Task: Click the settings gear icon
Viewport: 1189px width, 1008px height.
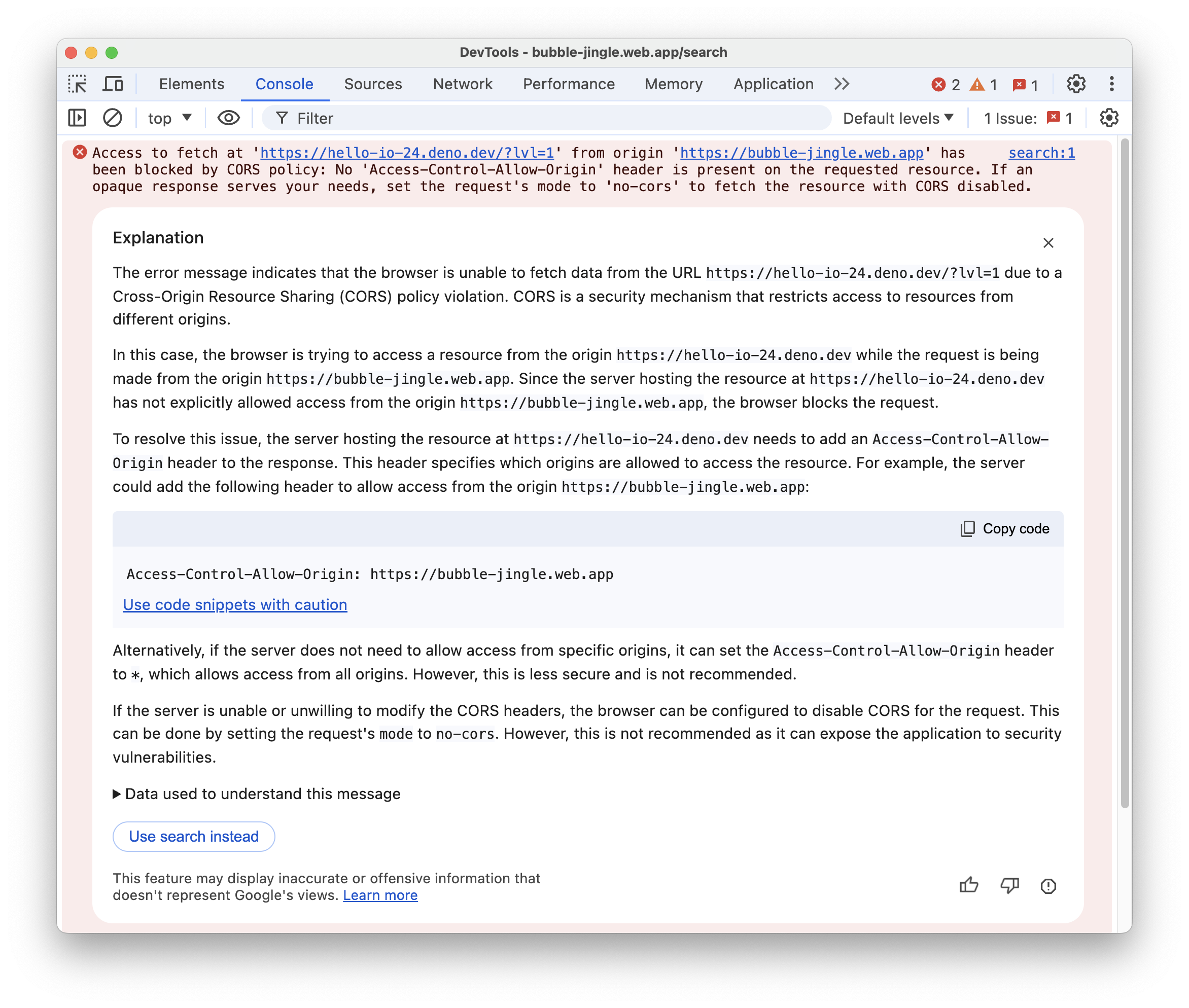Action: 1076,83
